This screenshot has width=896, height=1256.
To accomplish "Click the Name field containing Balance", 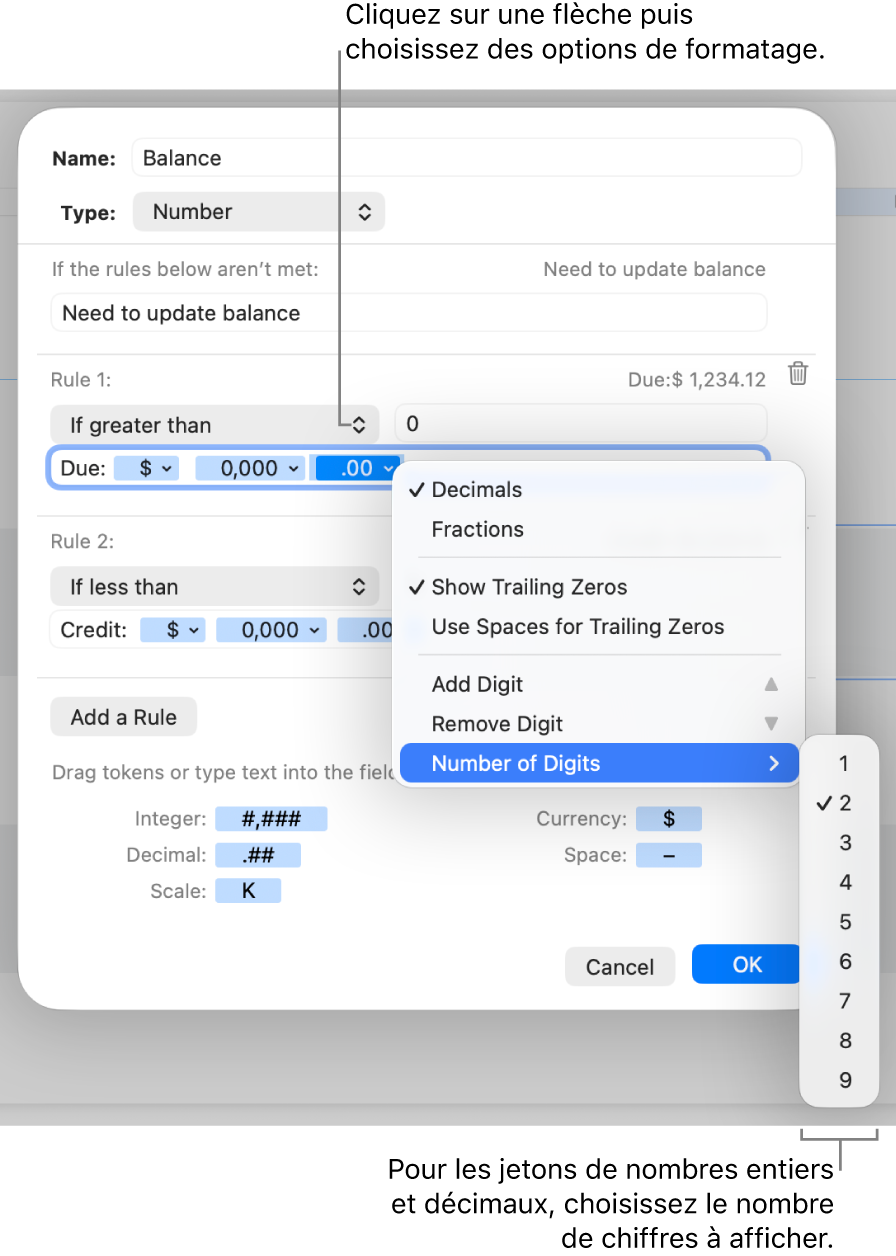I will [466, 158].
